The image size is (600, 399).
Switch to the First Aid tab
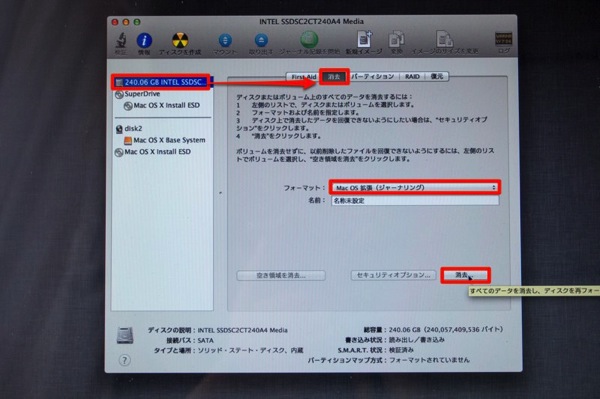(303, 77)
